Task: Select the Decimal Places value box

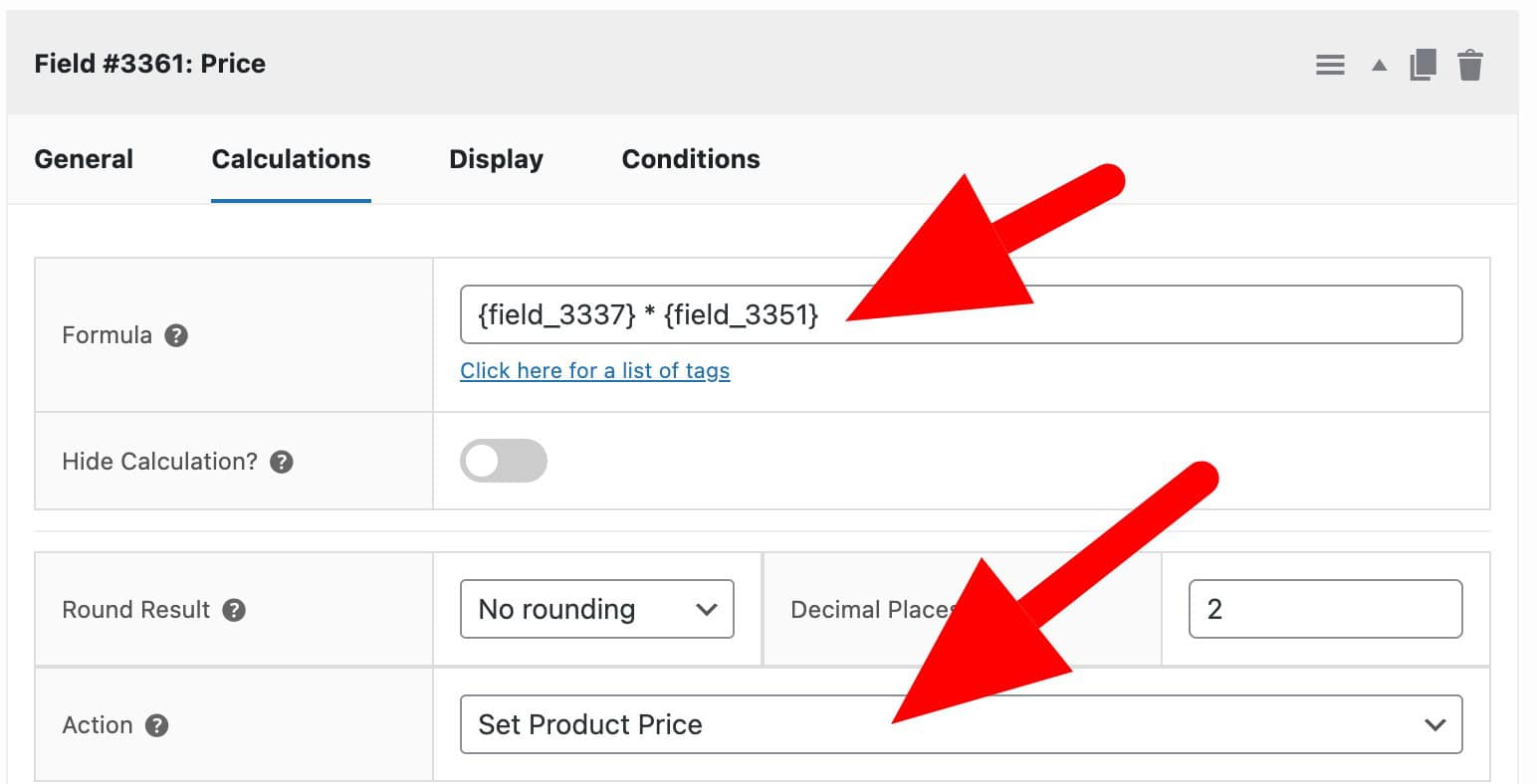Action: [x=1324, y=609]
